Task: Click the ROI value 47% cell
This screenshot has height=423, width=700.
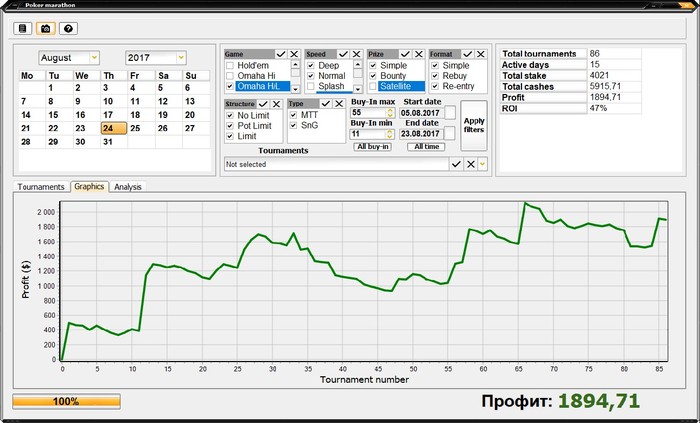Action: point(614,108)
